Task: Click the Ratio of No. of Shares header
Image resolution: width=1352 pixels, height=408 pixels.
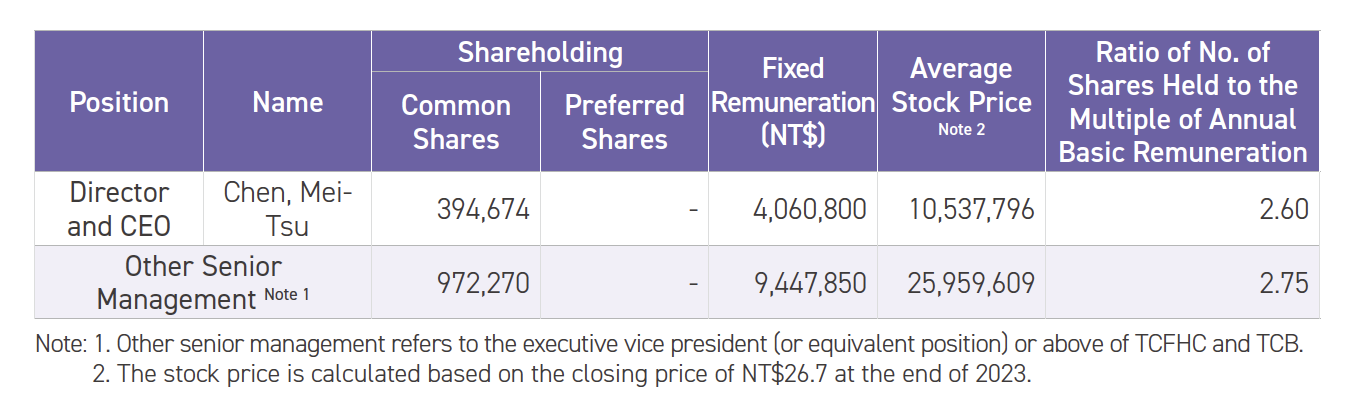Action: (x=1183, y=102)
